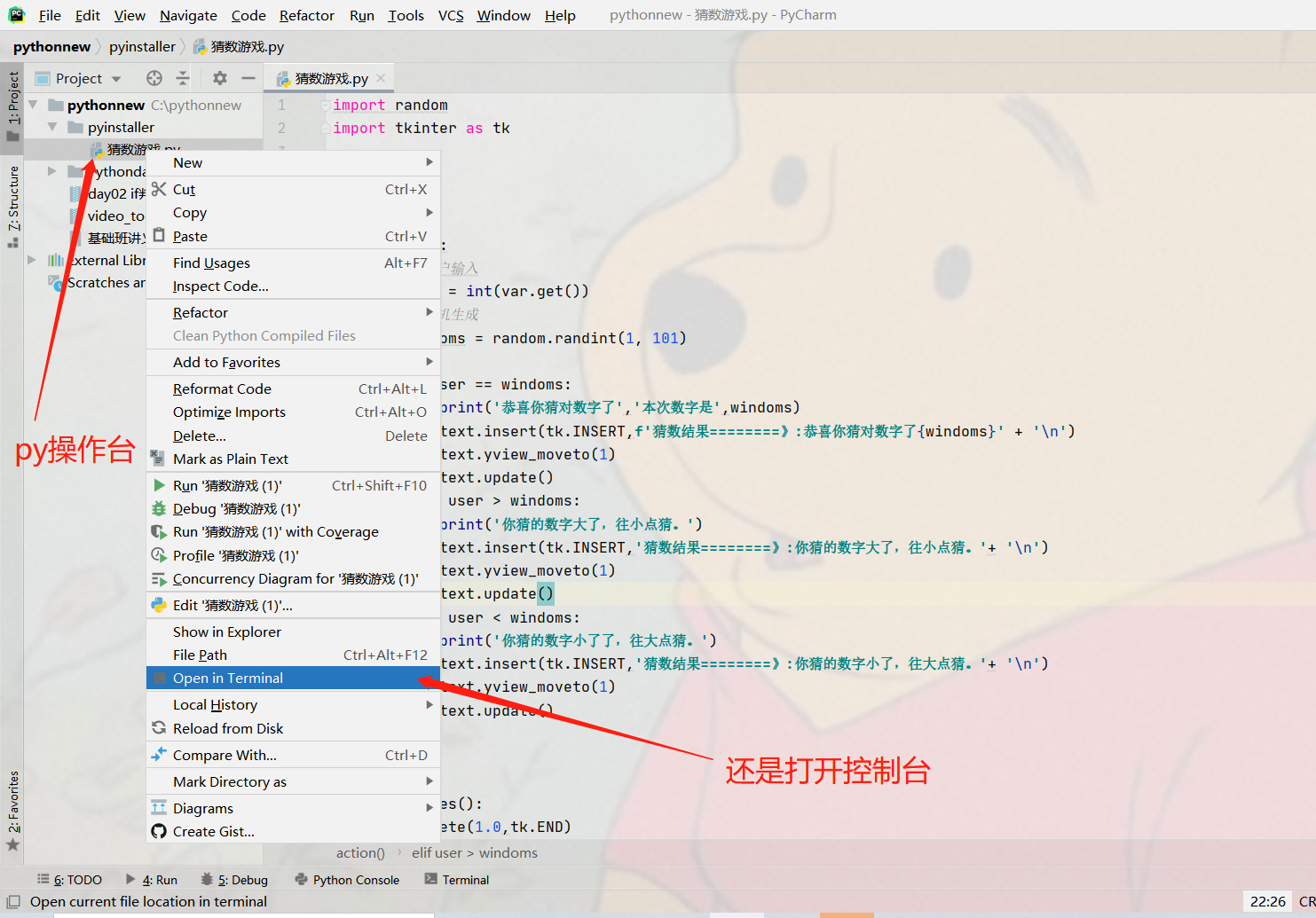This screenshot has height=918, width=1316.
Task: Open the Project view dropdown
Action: (x=116, y=79)
